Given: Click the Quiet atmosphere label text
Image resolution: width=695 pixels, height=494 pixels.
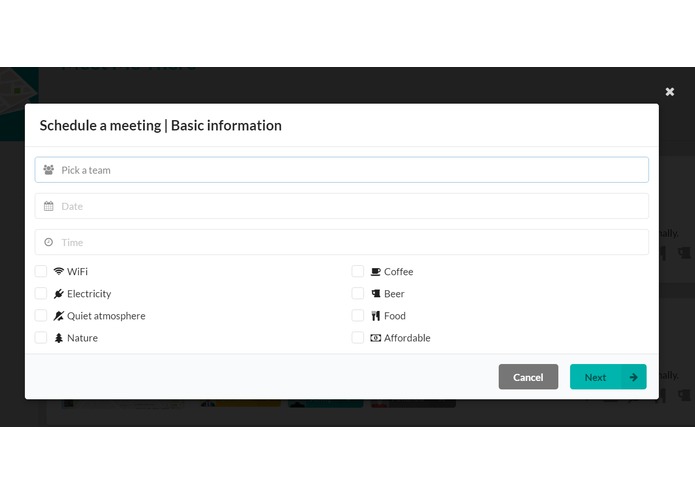Looking at the screenshot, I should click(106, 316).
